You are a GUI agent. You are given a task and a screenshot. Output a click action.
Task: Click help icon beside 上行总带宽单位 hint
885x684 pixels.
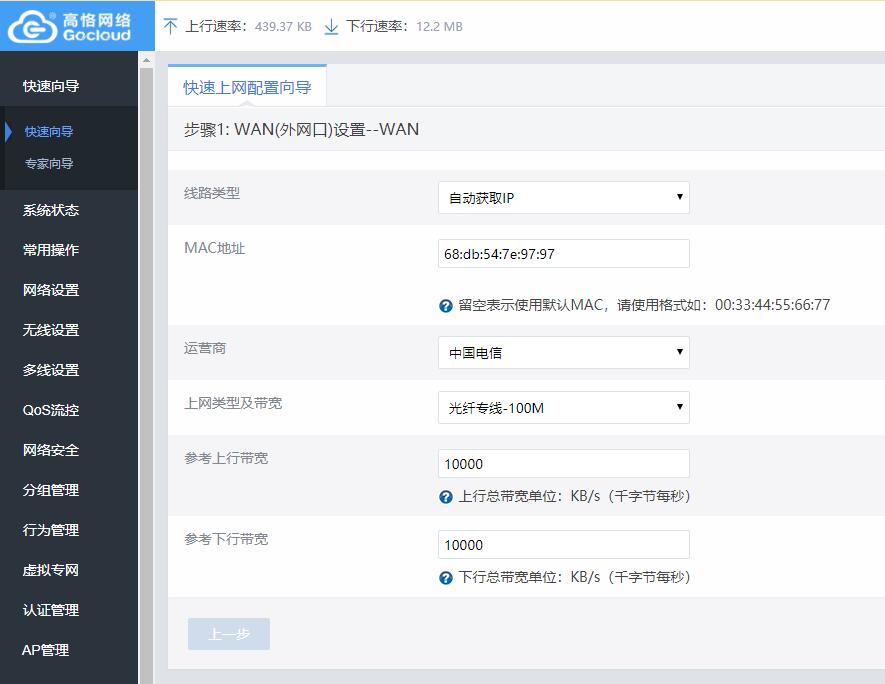click(x=445, y=497)
